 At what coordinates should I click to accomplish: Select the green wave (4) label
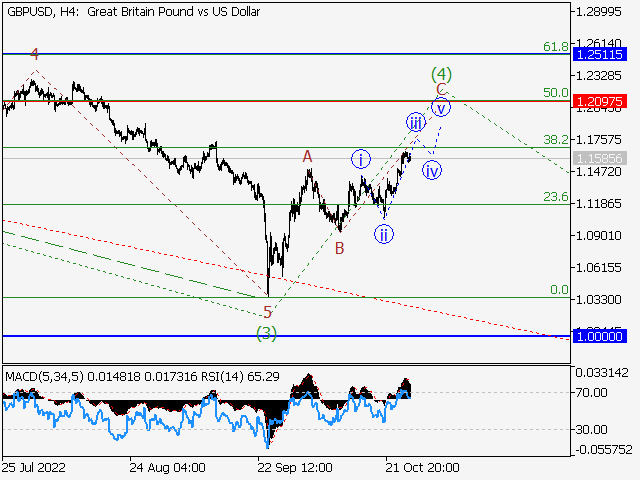point(441,74)
